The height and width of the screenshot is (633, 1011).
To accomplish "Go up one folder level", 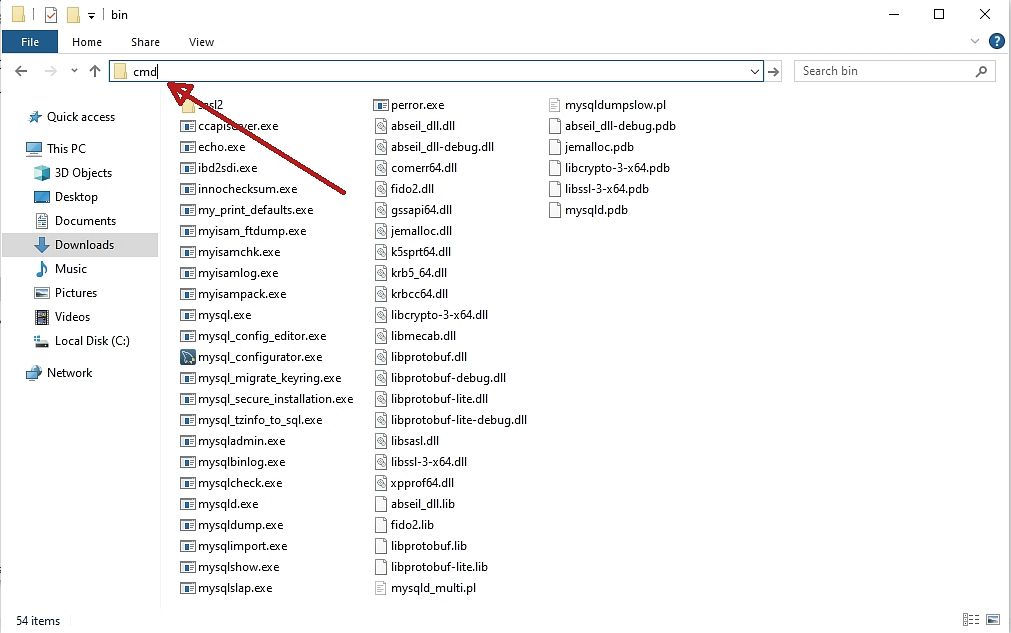I will click(95, 71).
